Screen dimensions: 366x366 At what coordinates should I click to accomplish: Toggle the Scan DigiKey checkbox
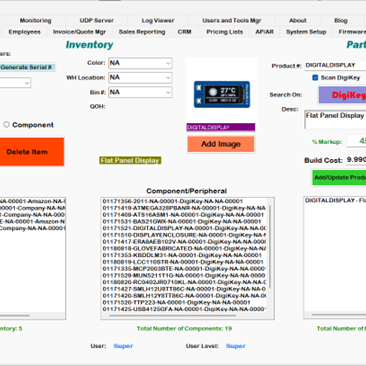pos(315,77)
